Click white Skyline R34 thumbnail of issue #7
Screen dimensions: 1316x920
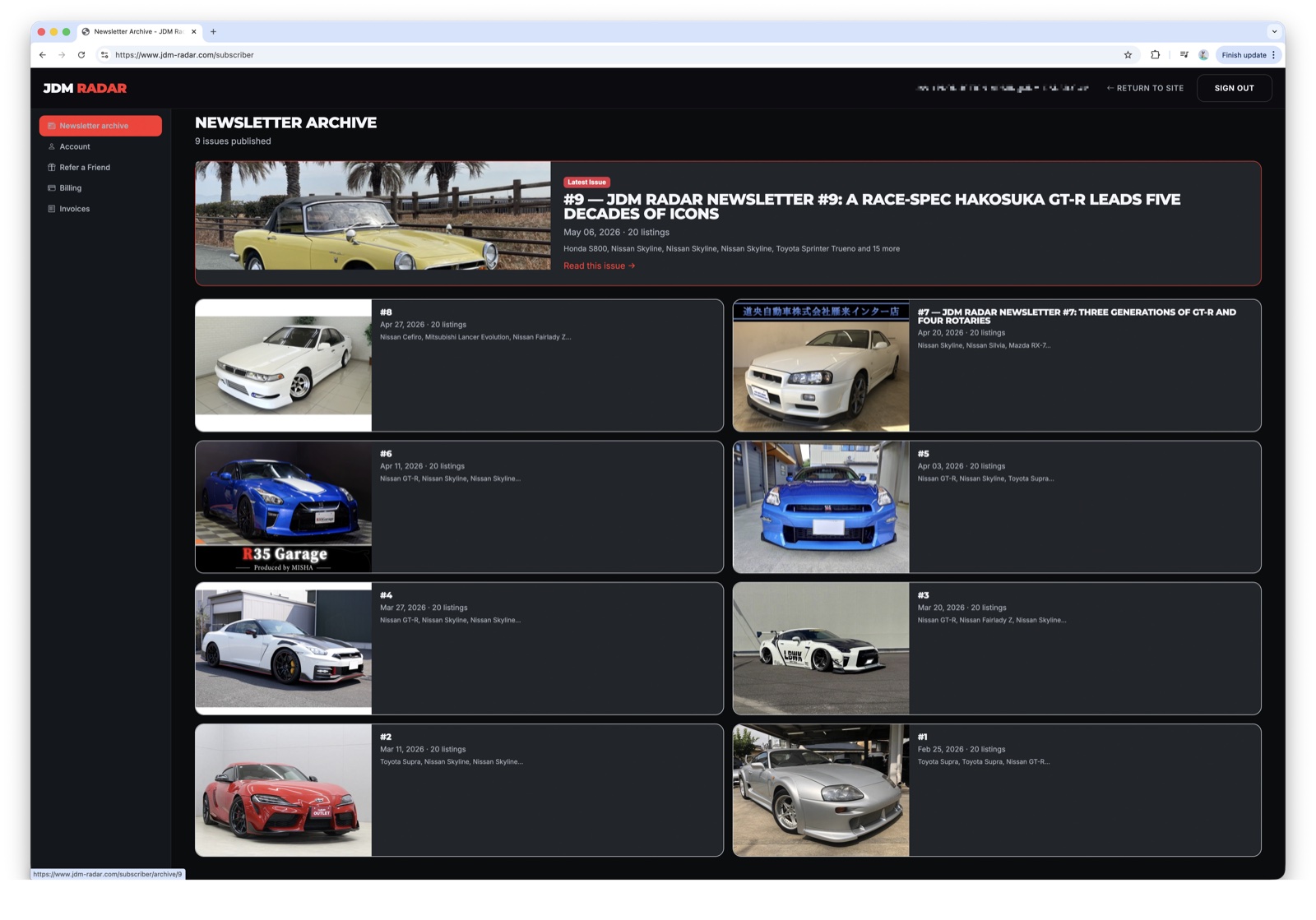click(821, 366)
